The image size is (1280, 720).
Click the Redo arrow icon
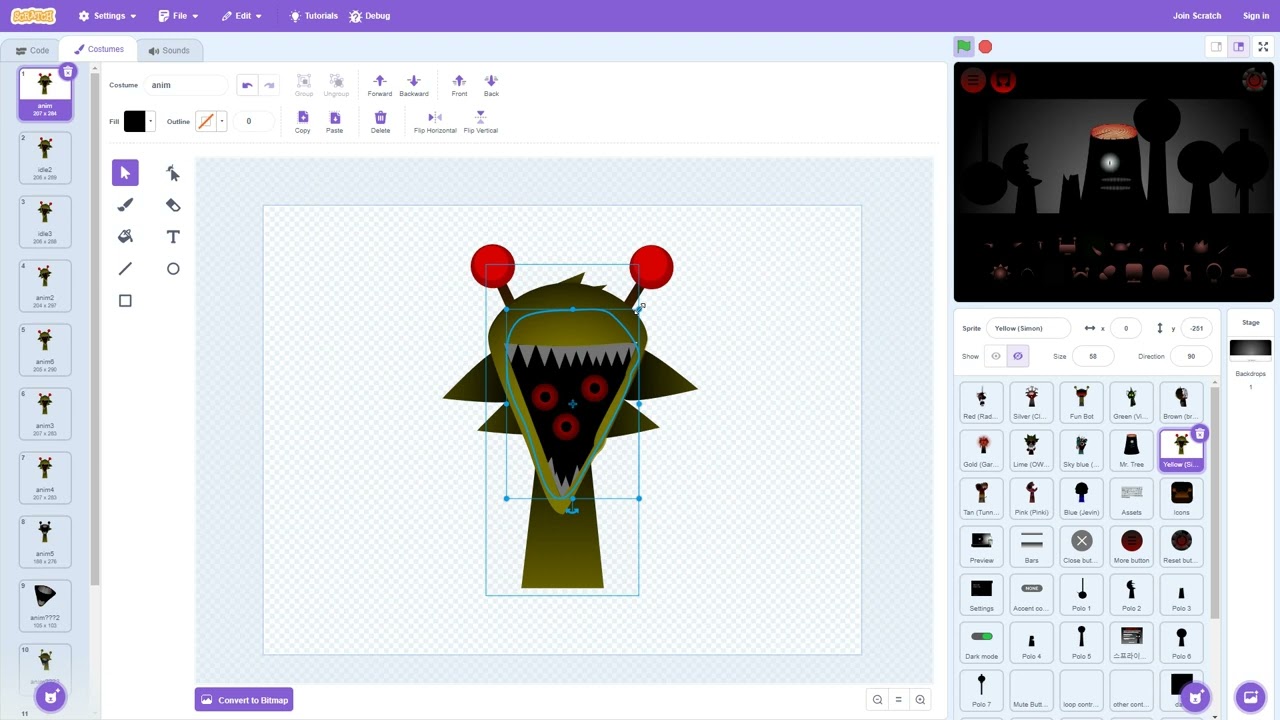tap(268, 85)
